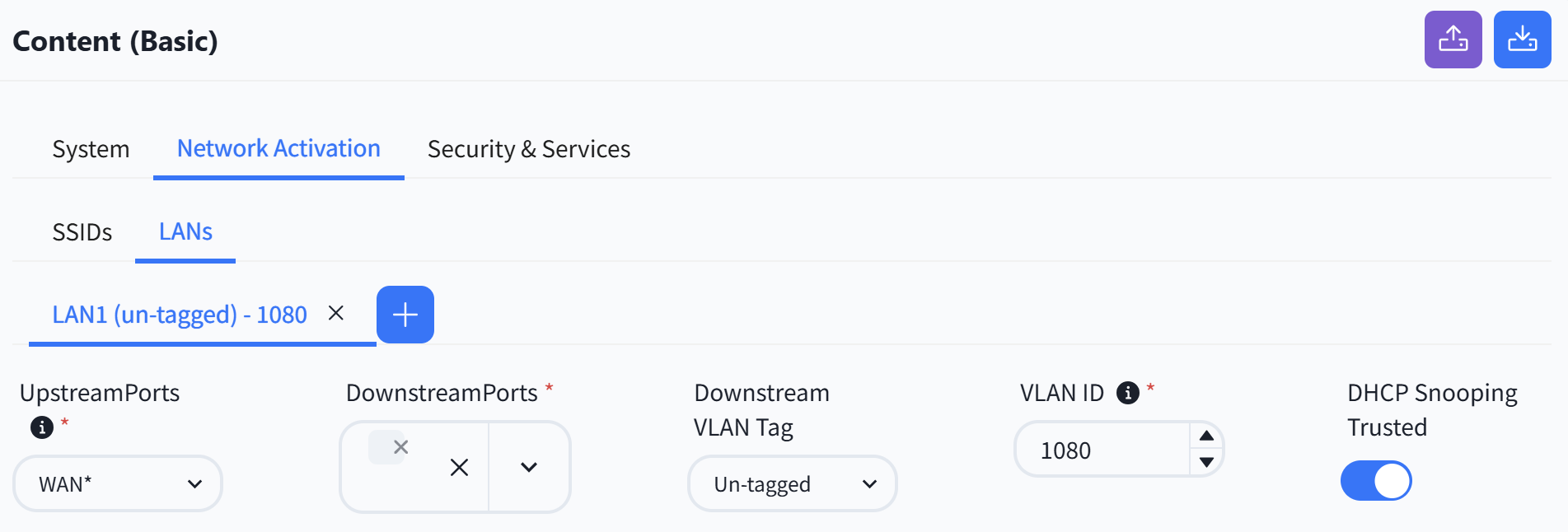Select the Network Activation tab
Screen dimensions: 1568x532
[x=278, y=149]
